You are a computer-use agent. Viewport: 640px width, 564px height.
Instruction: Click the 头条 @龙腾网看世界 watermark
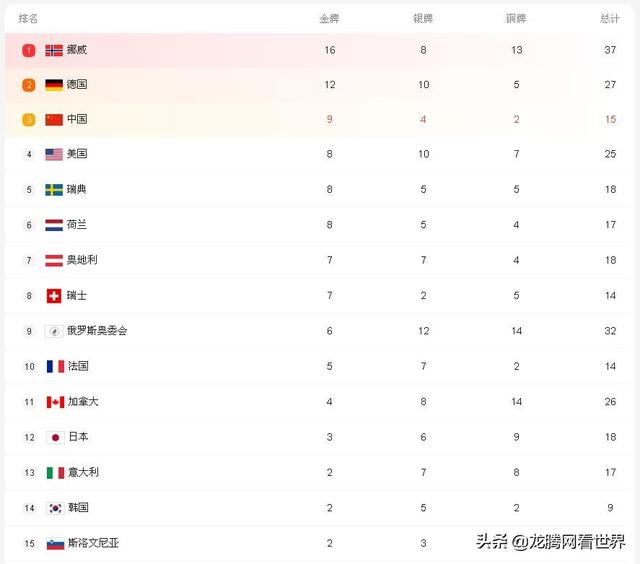click(x=550, y=542)
